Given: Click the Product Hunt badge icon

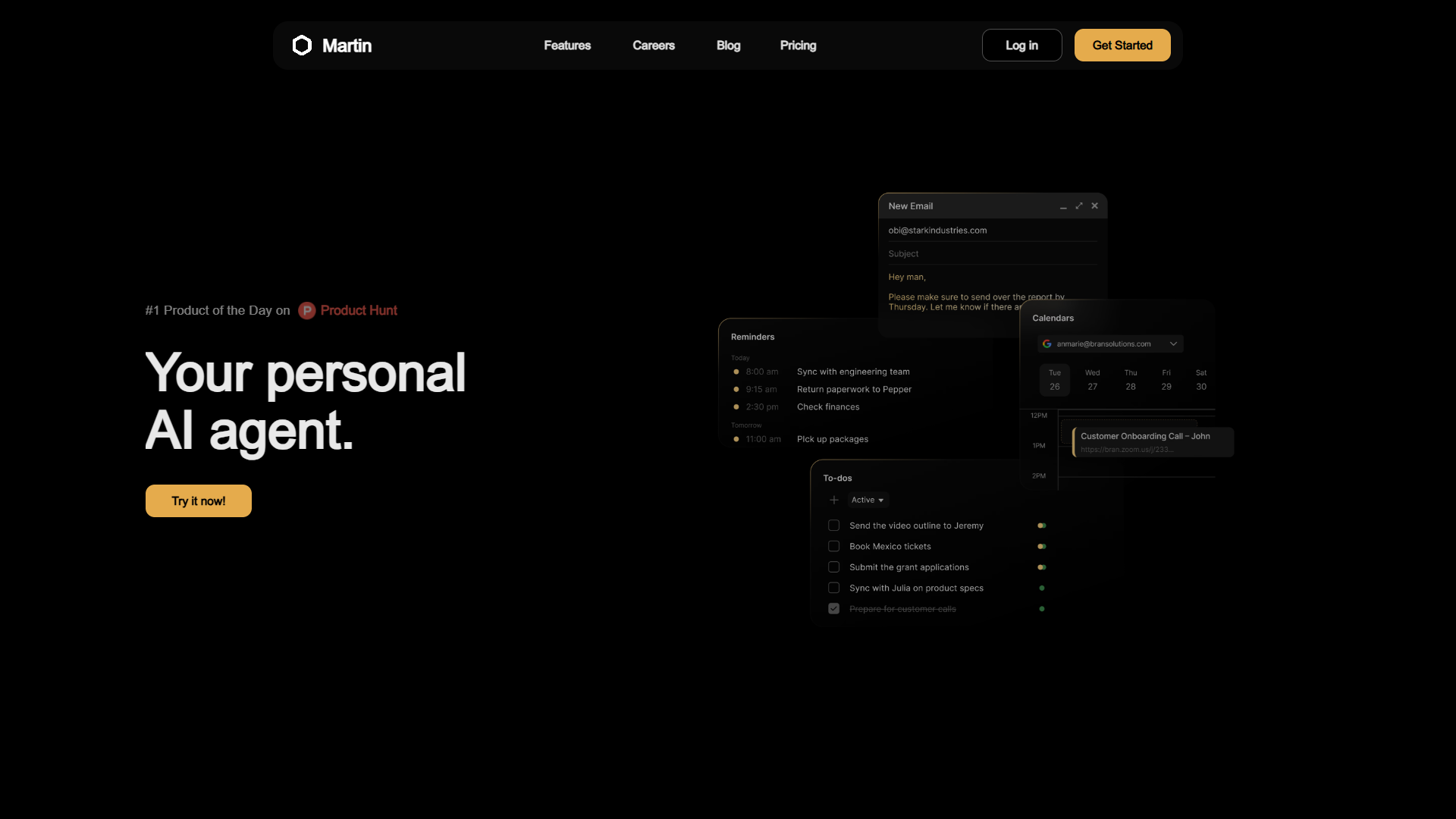Looking at the screenshot, I should tap(307, 311).
